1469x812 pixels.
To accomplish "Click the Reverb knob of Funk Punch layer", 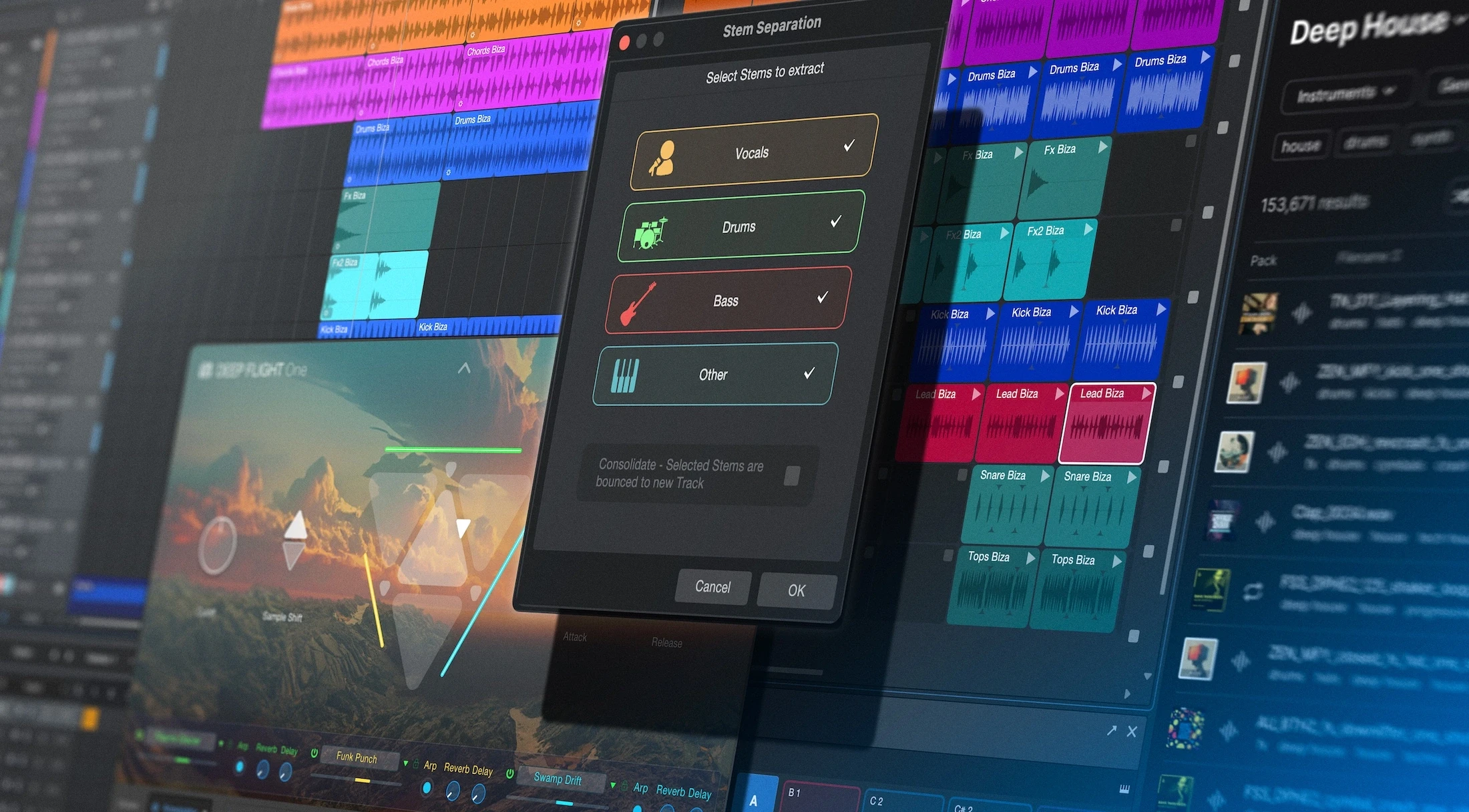I will (452, 790).
